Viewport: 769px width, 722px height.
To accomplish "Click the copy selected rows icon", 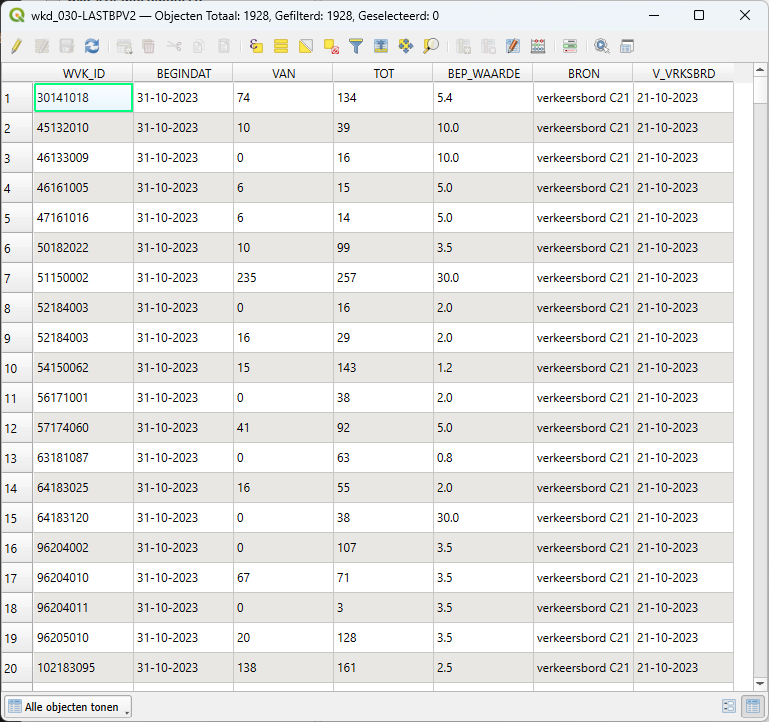I will (x=199, y=47).
